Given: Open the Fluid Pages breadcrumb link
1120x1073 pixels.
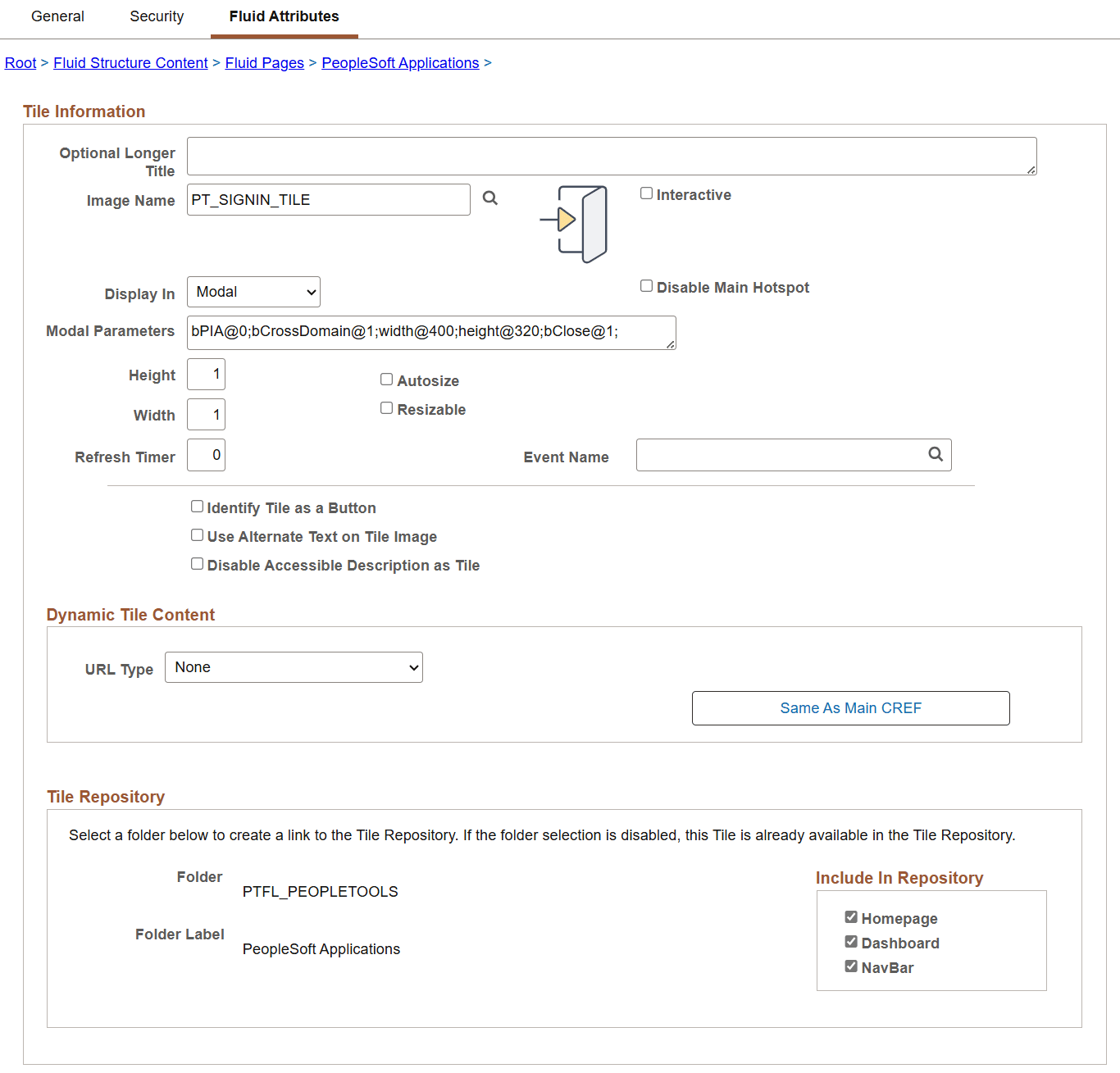Looking at the screenshot, I should pos(264,62).
